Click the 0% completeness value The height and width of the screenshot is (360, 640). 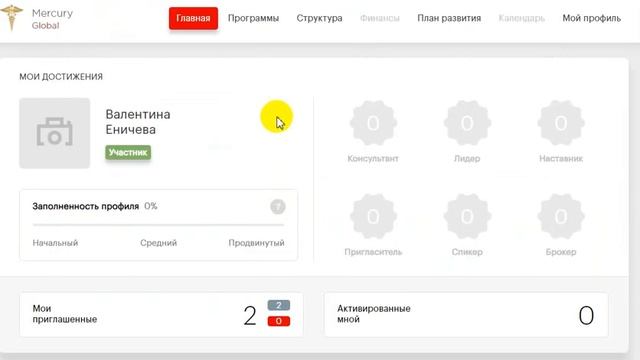click(x=151, y=206)
